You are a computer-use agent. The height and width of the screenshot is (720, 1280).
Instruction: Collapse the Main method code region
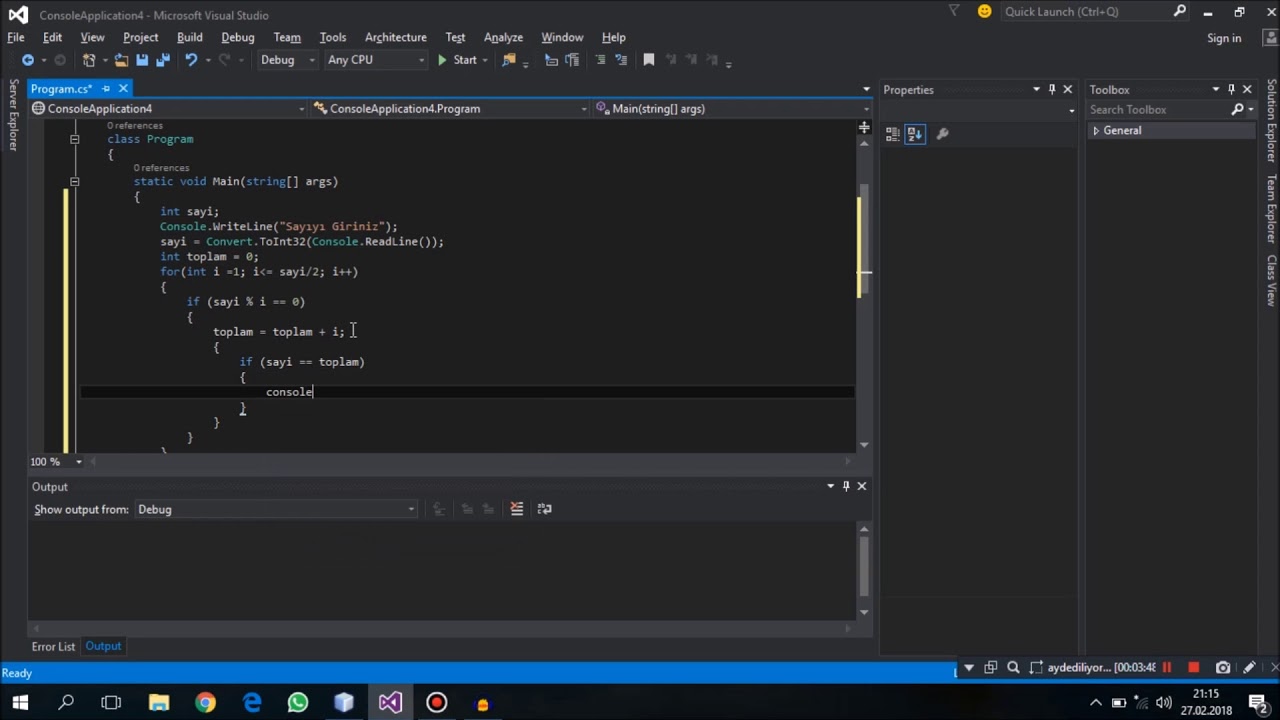(x=74, y=182)
